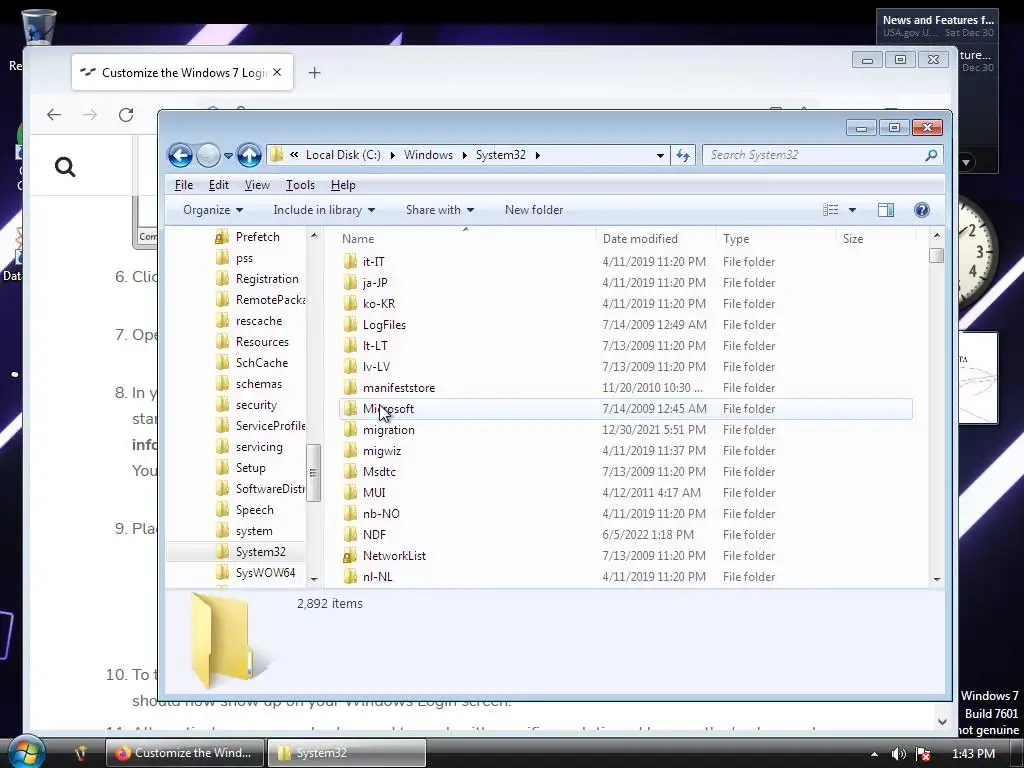Open the Help menu

[x=343, y=185]
